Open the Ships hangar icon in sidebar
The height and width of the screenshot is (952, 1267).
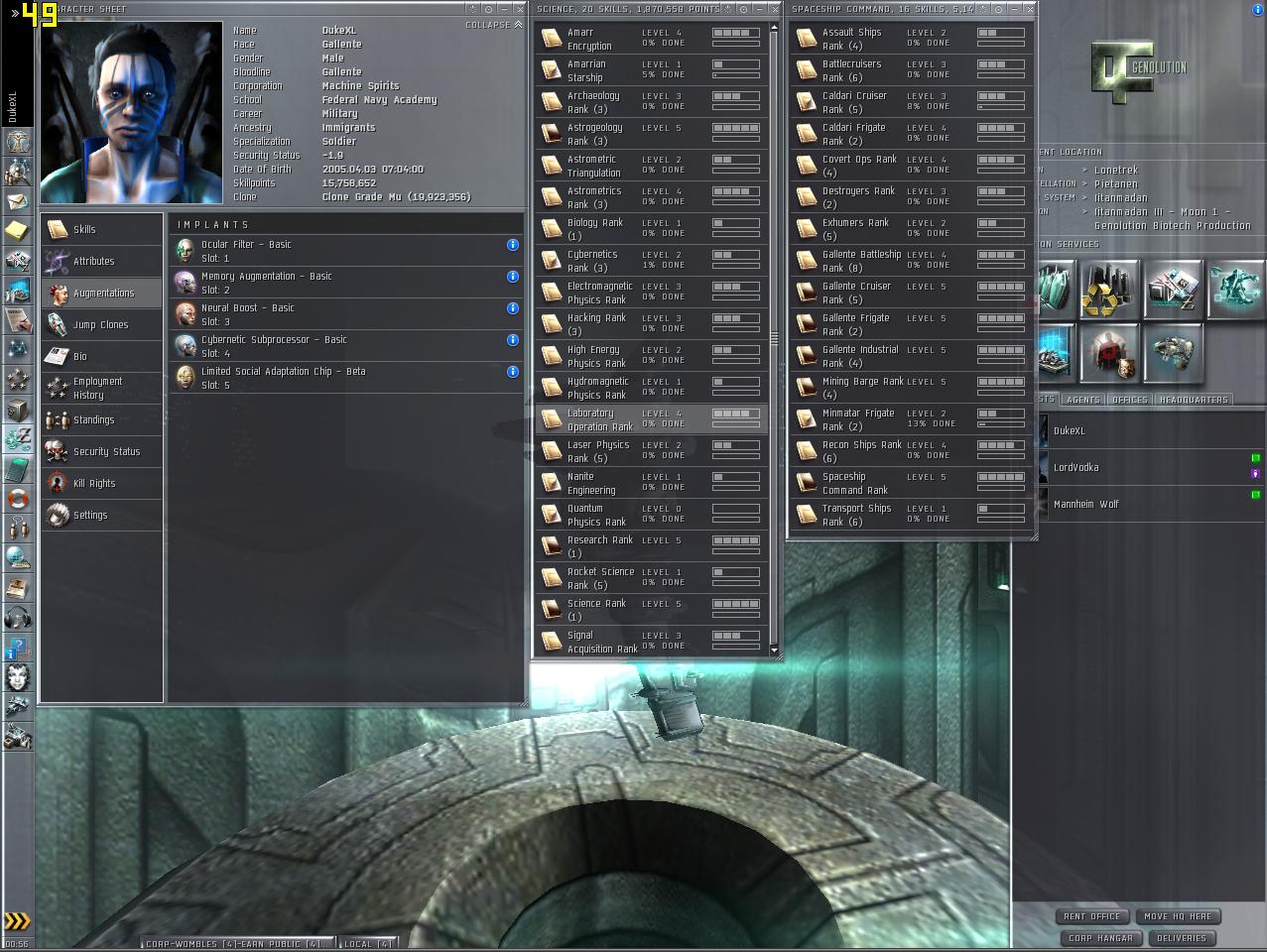[x=18, y=707]
